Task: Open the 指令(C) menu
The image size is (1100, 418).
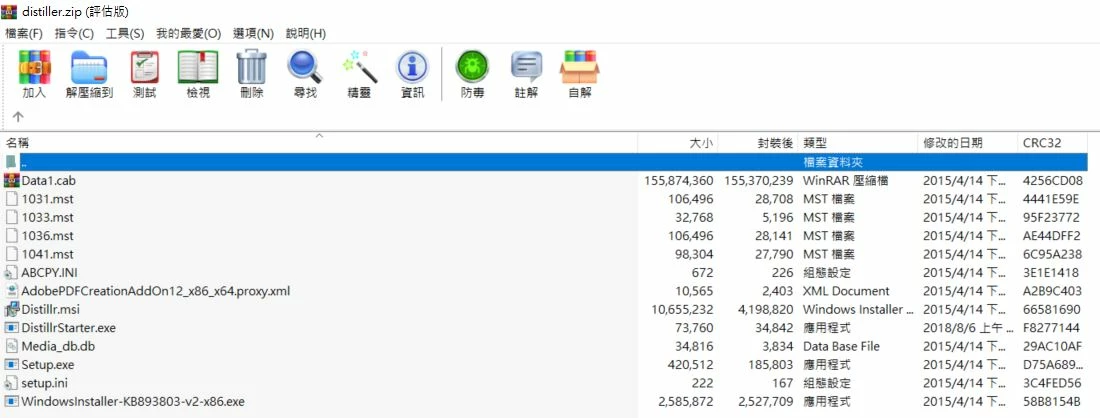Action: 74,33
